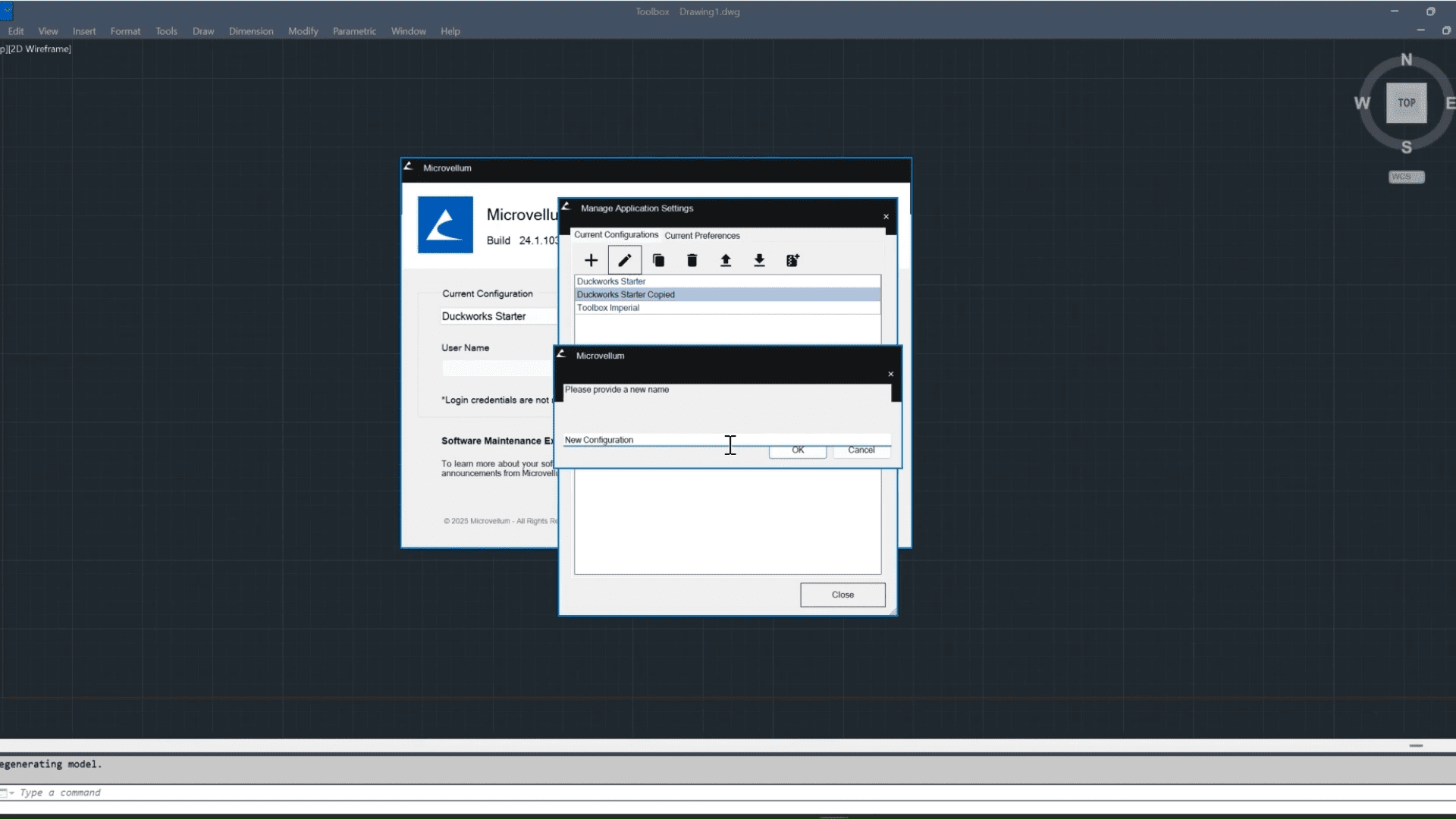Confirm new name with OK button
Image resolution: width=1456 pixels, height=819 pixels.
coord(798,450)
